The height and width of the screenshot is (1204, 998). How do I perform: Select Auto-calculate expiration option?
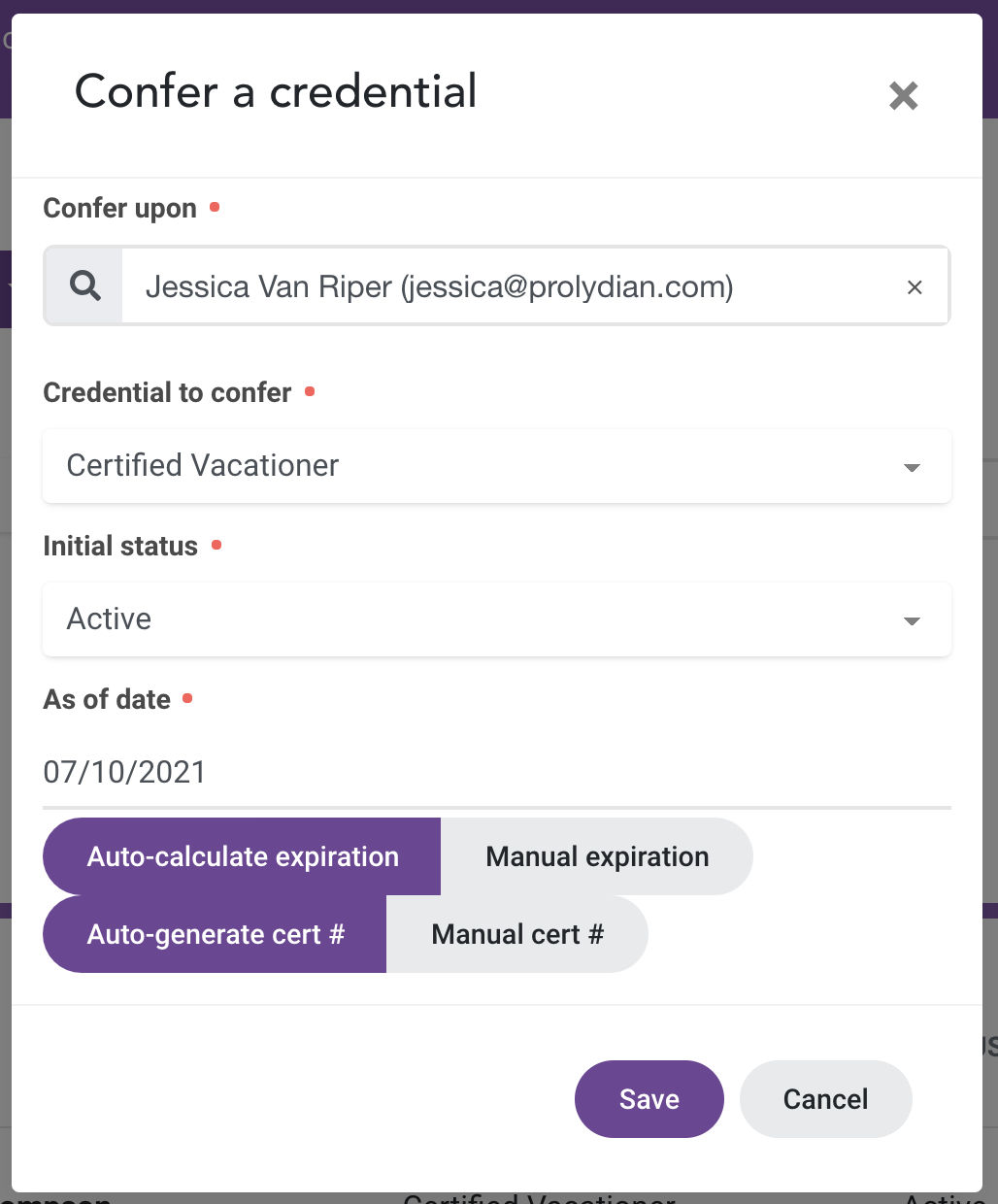243,856
